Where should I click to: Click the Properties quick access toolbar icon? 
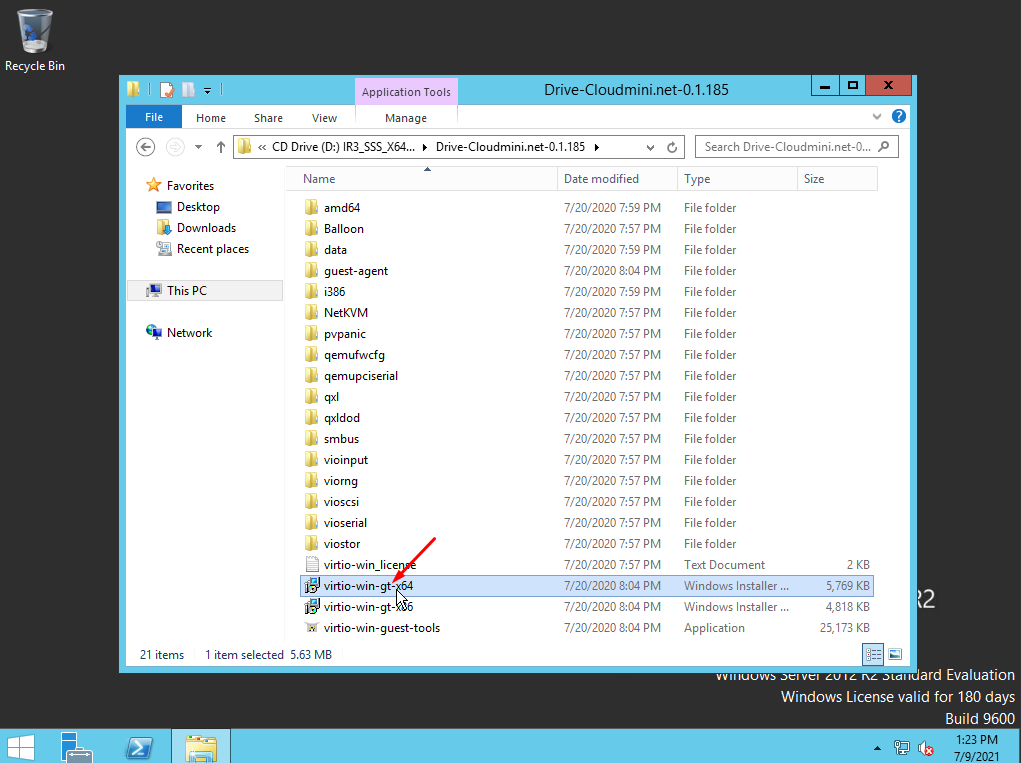[x=167, y=90]
